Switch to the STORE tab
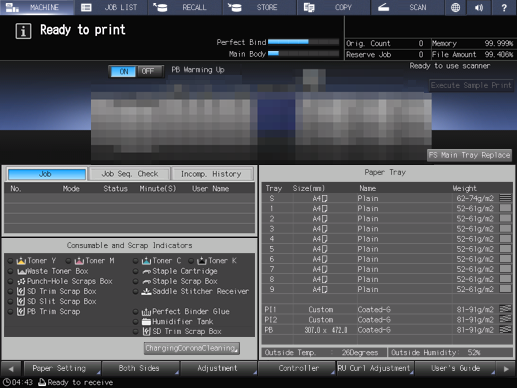 259,7
